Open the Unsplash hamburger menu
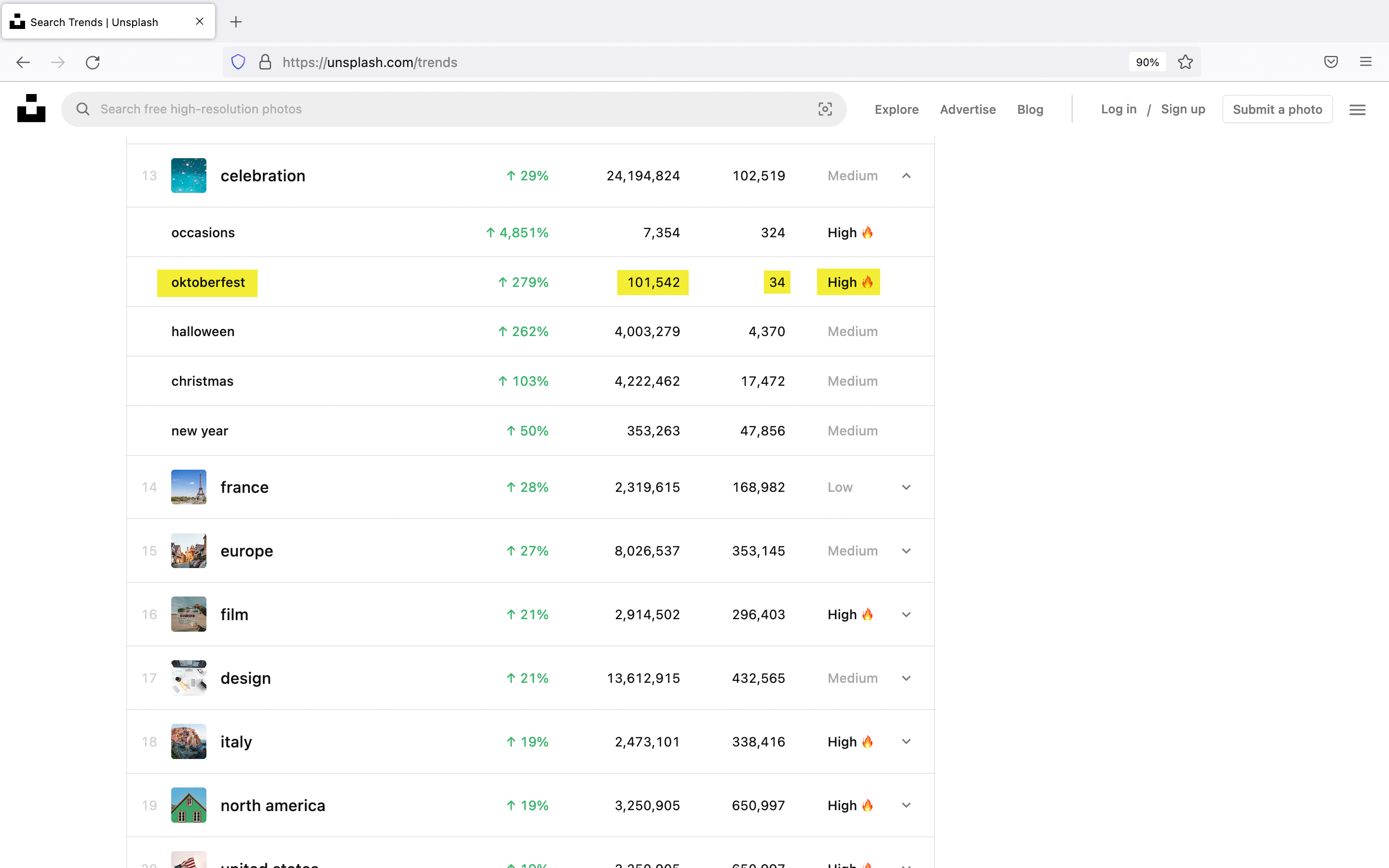Screen dimensions: 1389x868 [x=1357, y=109]
